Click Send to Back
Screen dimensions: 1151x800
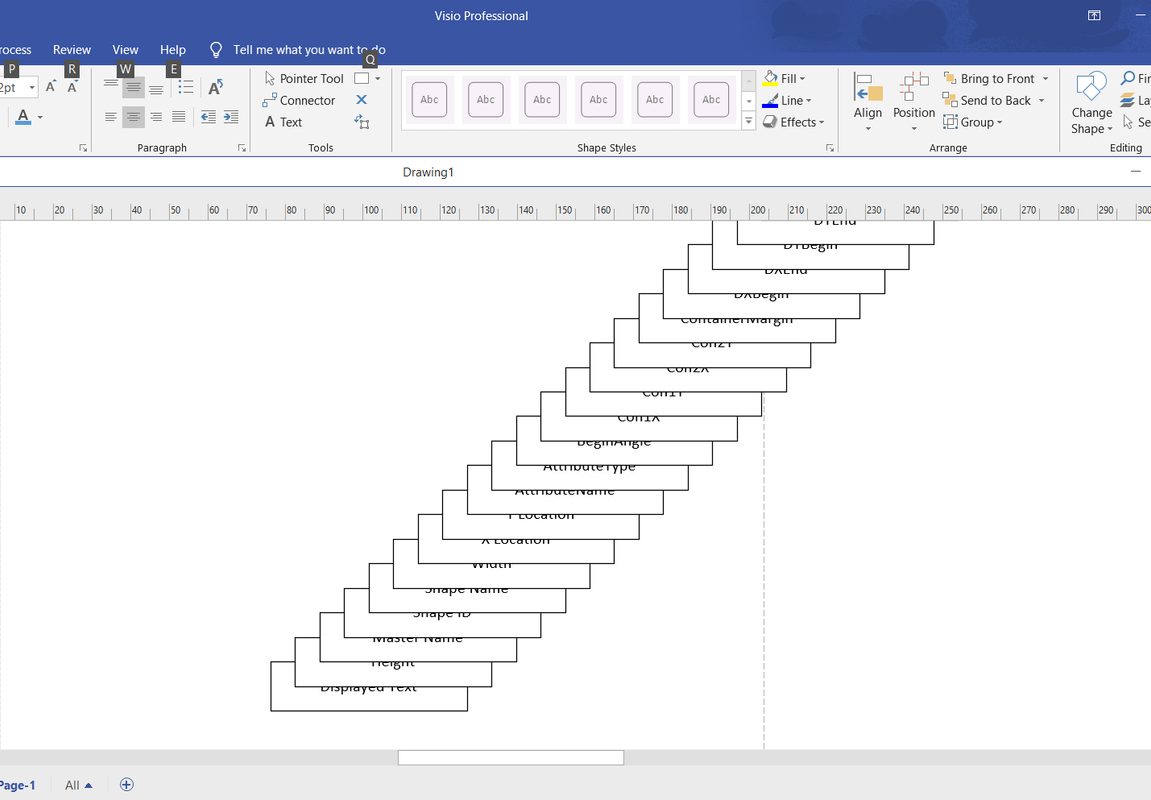(988, 101)
